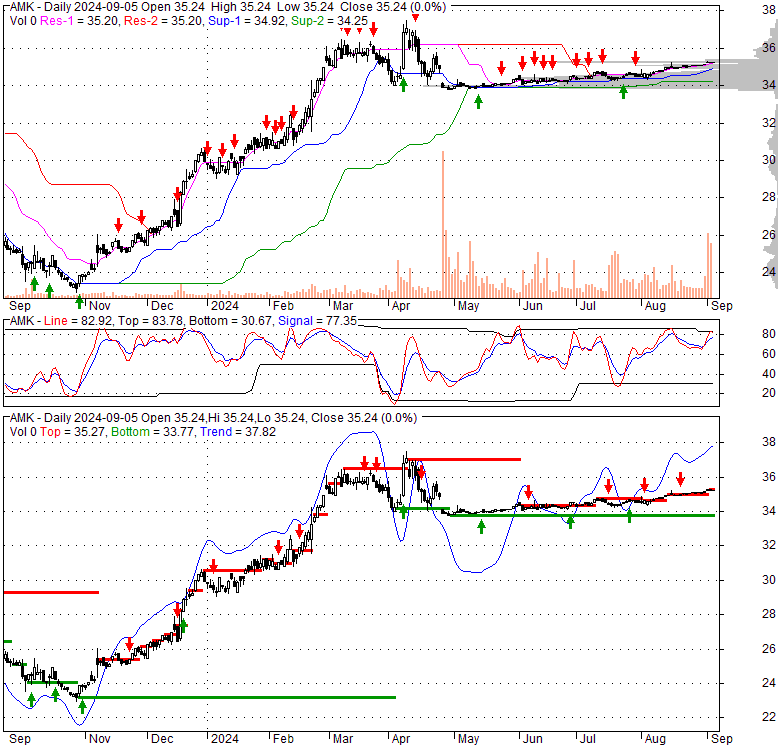
Task: Click the 'Trend = 37.82' label in bottom chart
Action: [x=238, y=432]
